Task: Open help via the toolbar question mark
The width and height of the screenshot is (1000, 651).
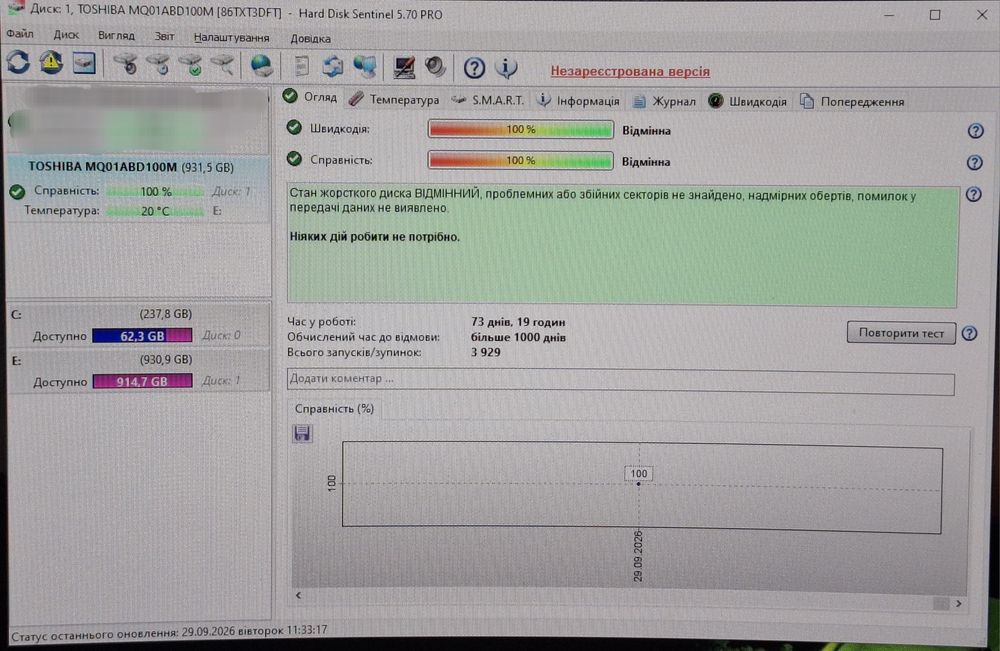Action: (x=474, y=68)
